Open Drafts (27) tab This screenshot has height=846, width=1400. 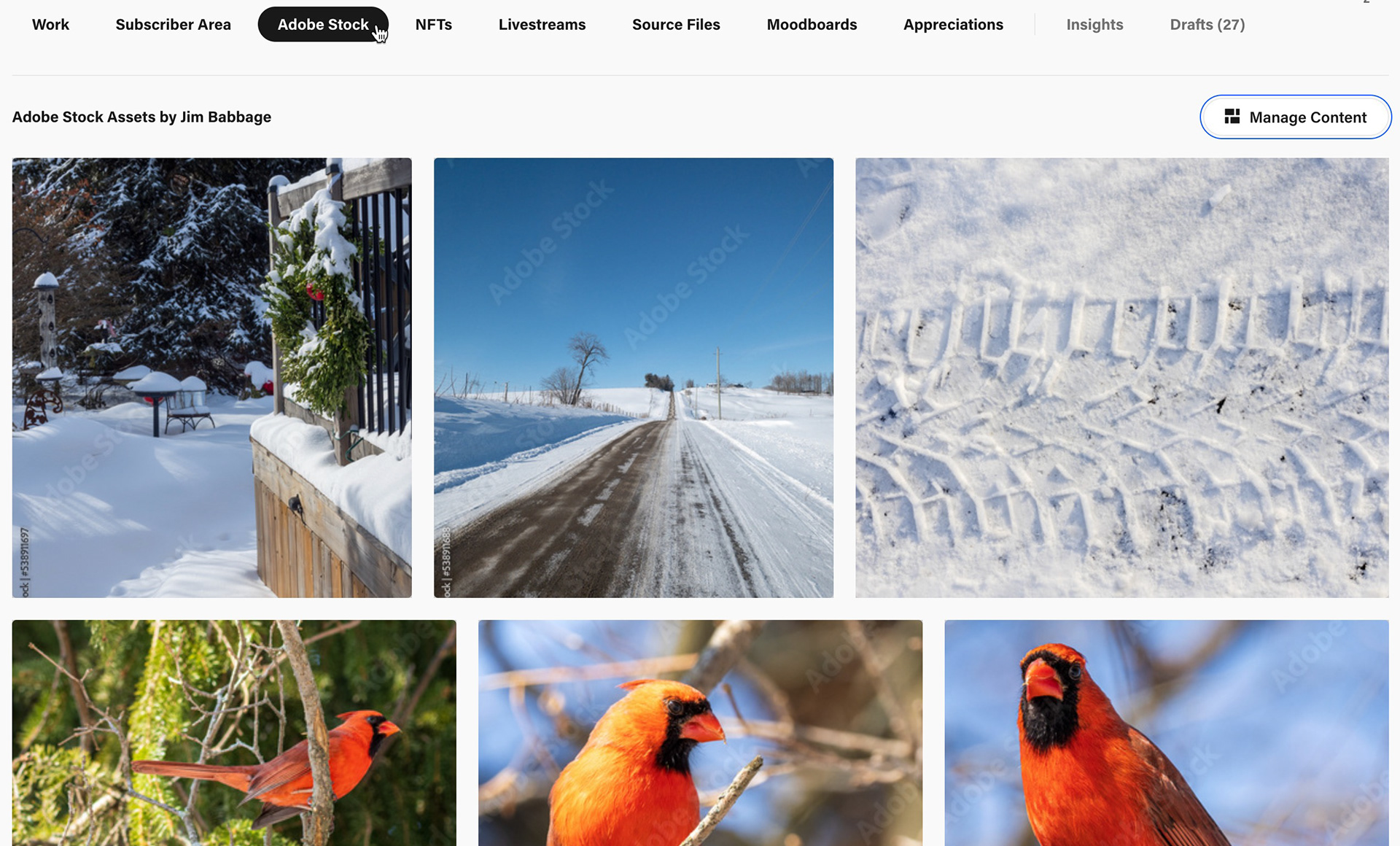point(1207,24)
